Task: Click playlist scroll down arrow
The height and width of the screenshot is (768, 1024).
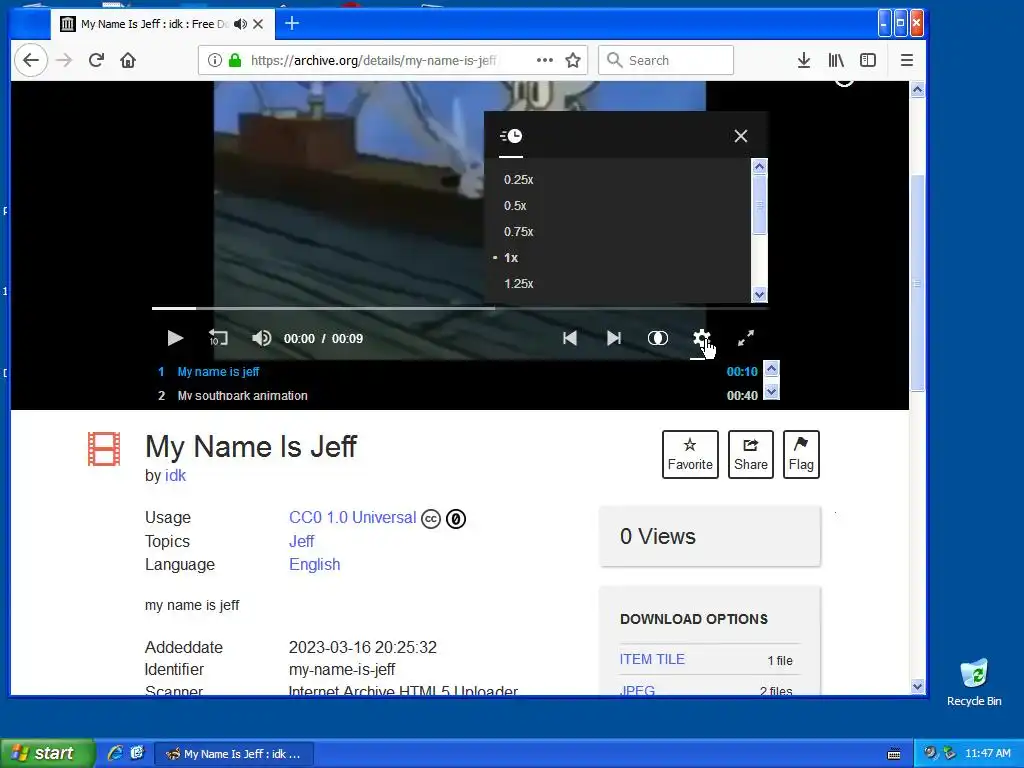Action: pyautogui.click(x=771, y=392)
